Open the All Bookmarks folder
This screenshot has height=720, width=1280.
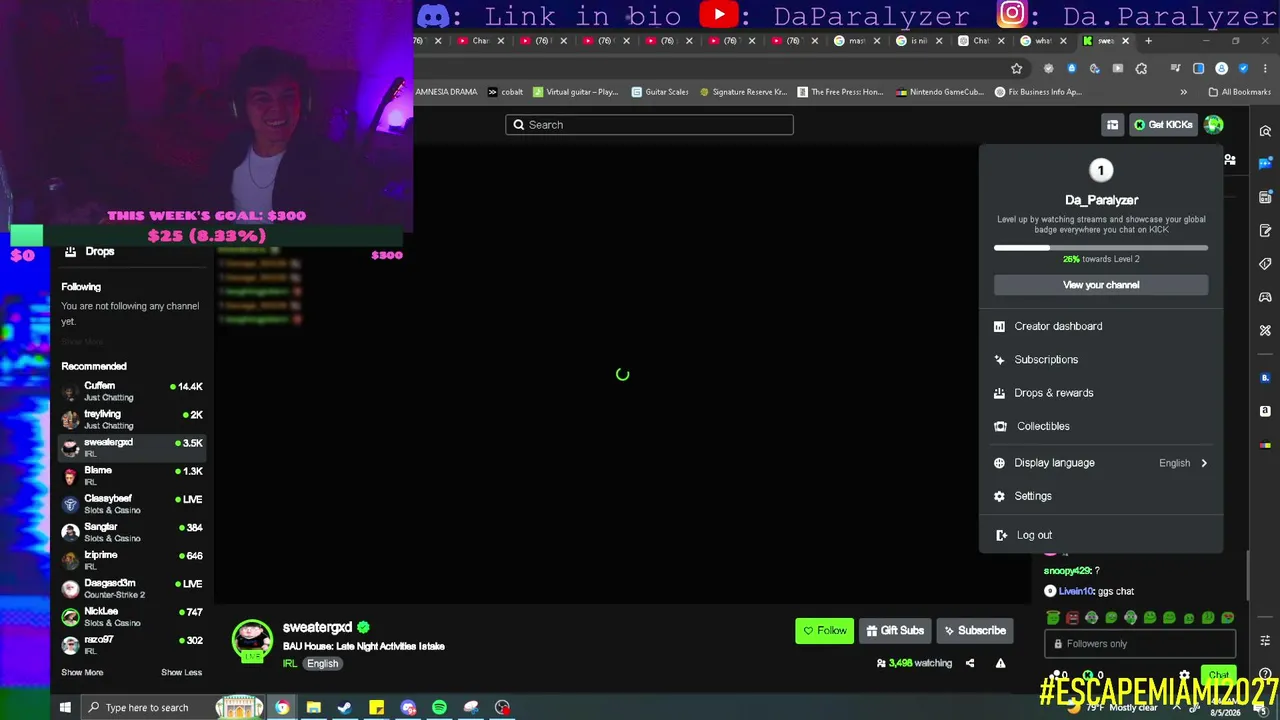pyautogui.click(x=1240, y=92)
